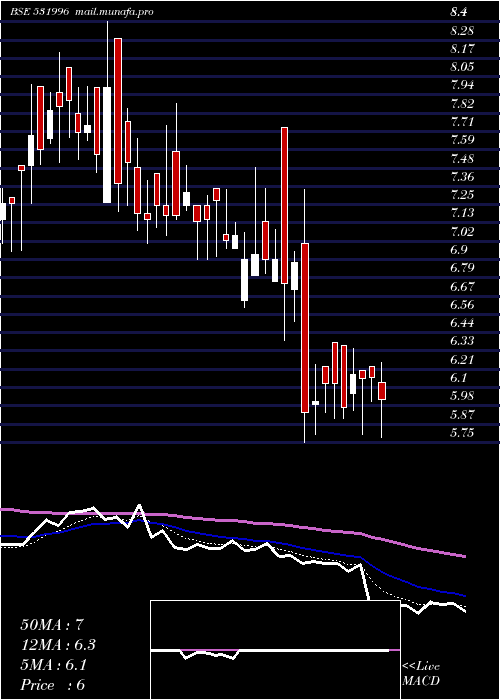This screenshot has width=500, height=700.
Task: Select the 7.48 price axis label
Action: (x=462, y=158)
